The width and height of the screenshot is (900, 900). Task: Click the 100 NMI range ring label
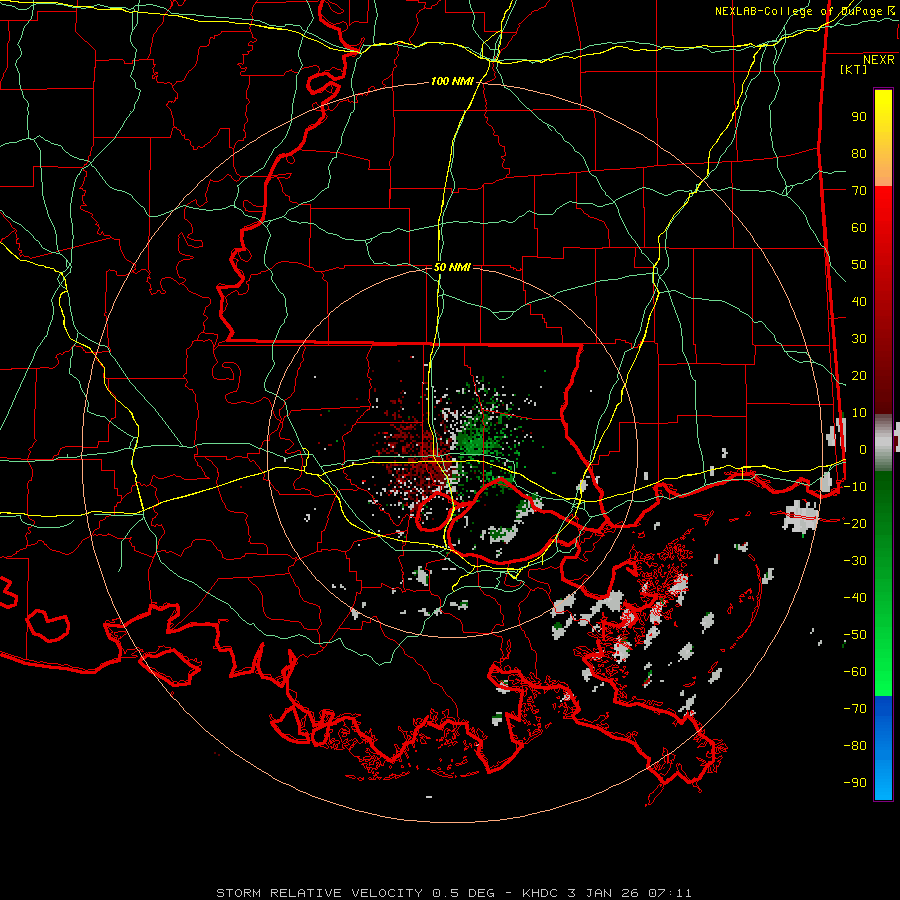pyautogui.click(x=452, y=82)
